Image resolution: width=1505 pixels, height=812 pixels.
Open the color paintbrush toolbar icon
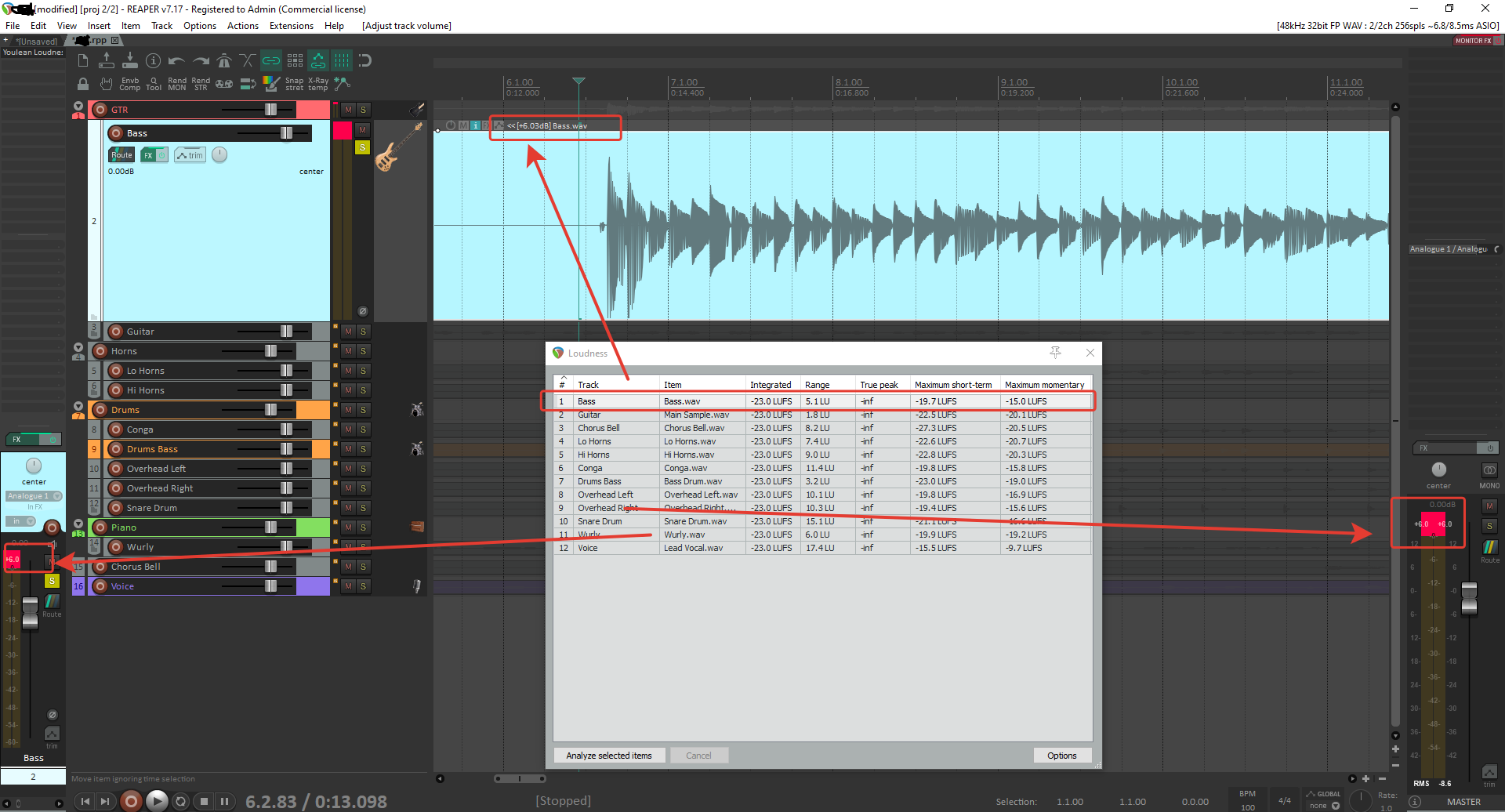(271, 83)
